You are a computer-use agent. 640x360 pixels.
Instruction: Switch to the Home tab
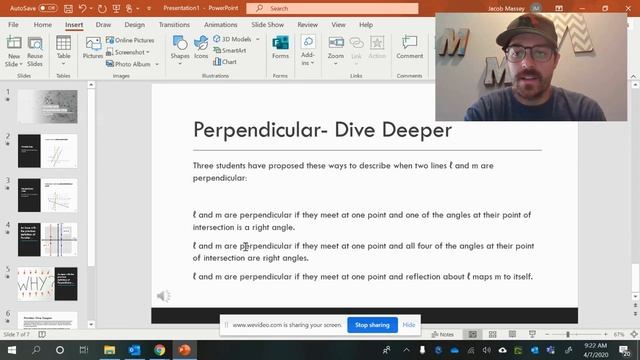pos(42,24)
